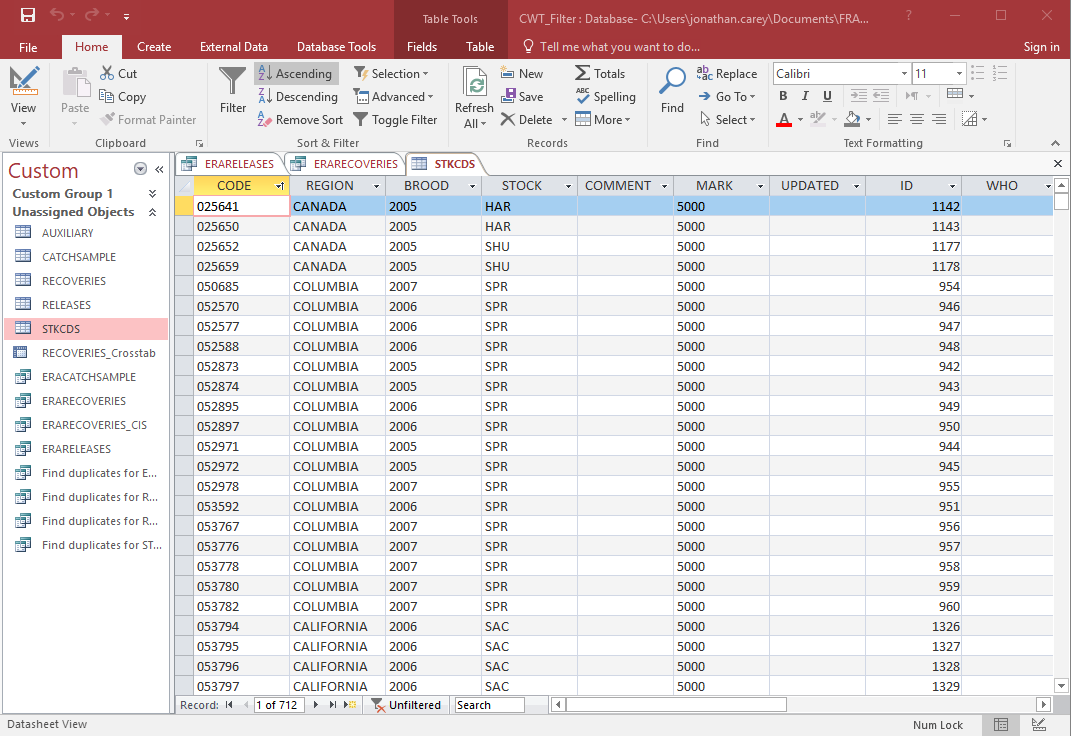Open the Advanced filter options dropdown
Image resolution: width=1071 pixels, height=736 pixels.
[393, 96]
